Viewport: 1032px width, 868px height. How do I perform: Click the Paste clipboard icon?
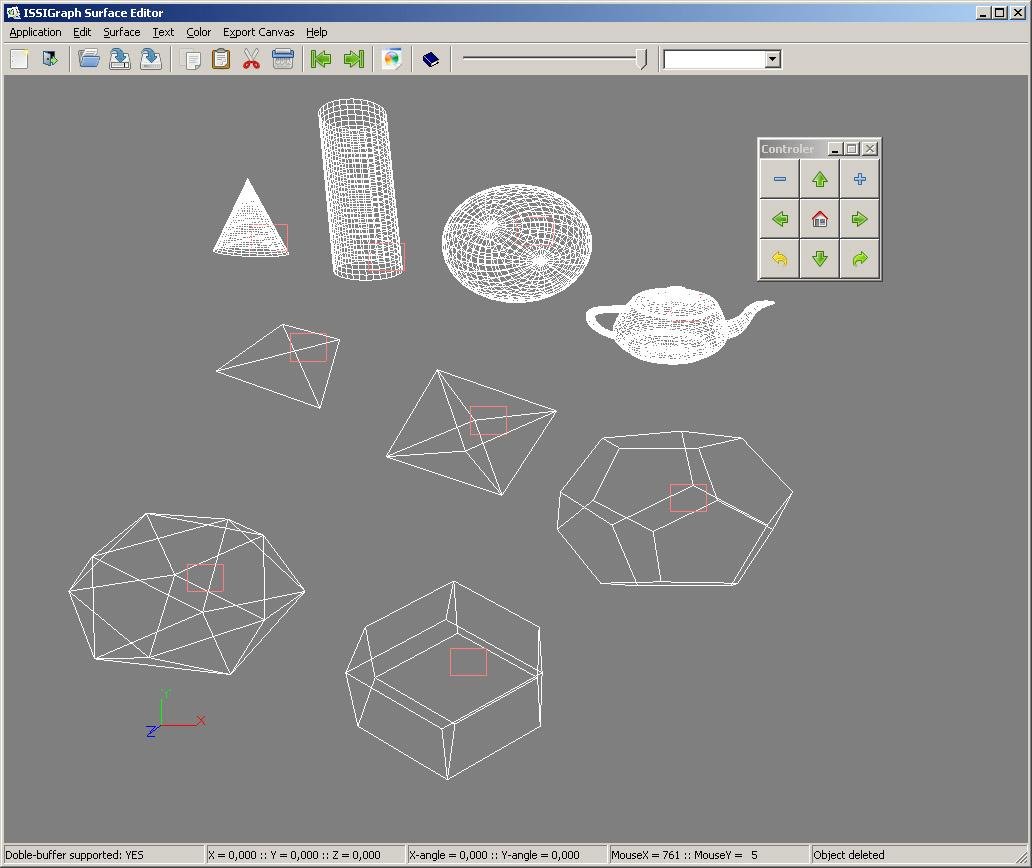[x=221, y=59]
